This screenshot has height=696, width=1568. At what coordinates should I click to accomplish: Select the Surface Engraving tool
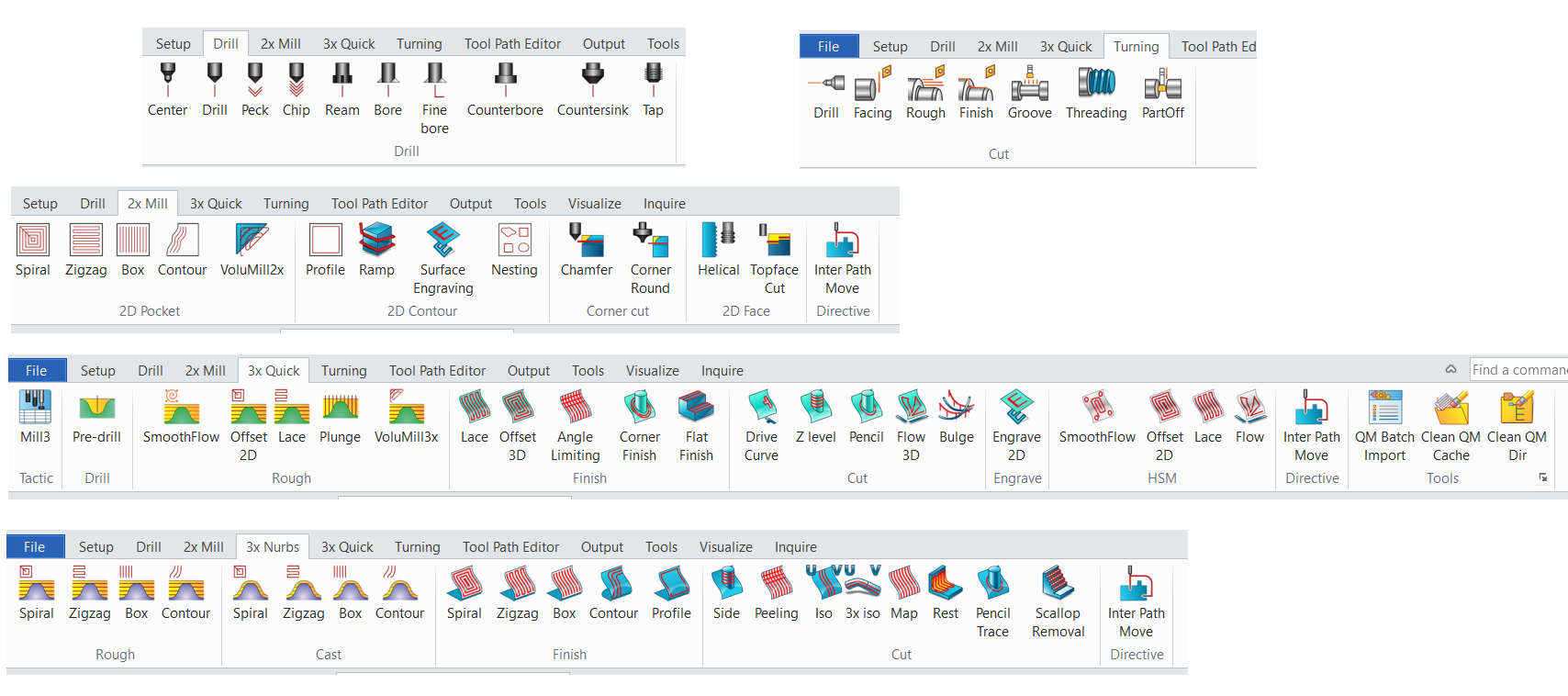442,259
